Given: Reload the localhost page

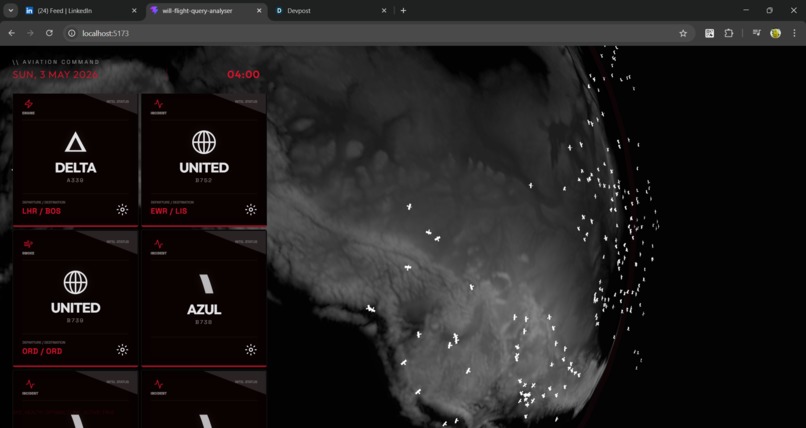Looking at the screenshot, I should [x=49, y=33].
